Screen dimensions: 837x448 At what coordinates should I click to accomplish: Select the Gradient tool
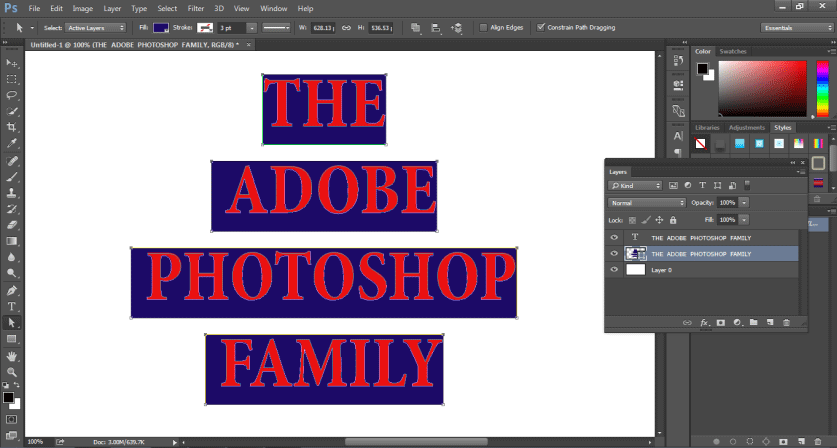[x=11, y=241]
